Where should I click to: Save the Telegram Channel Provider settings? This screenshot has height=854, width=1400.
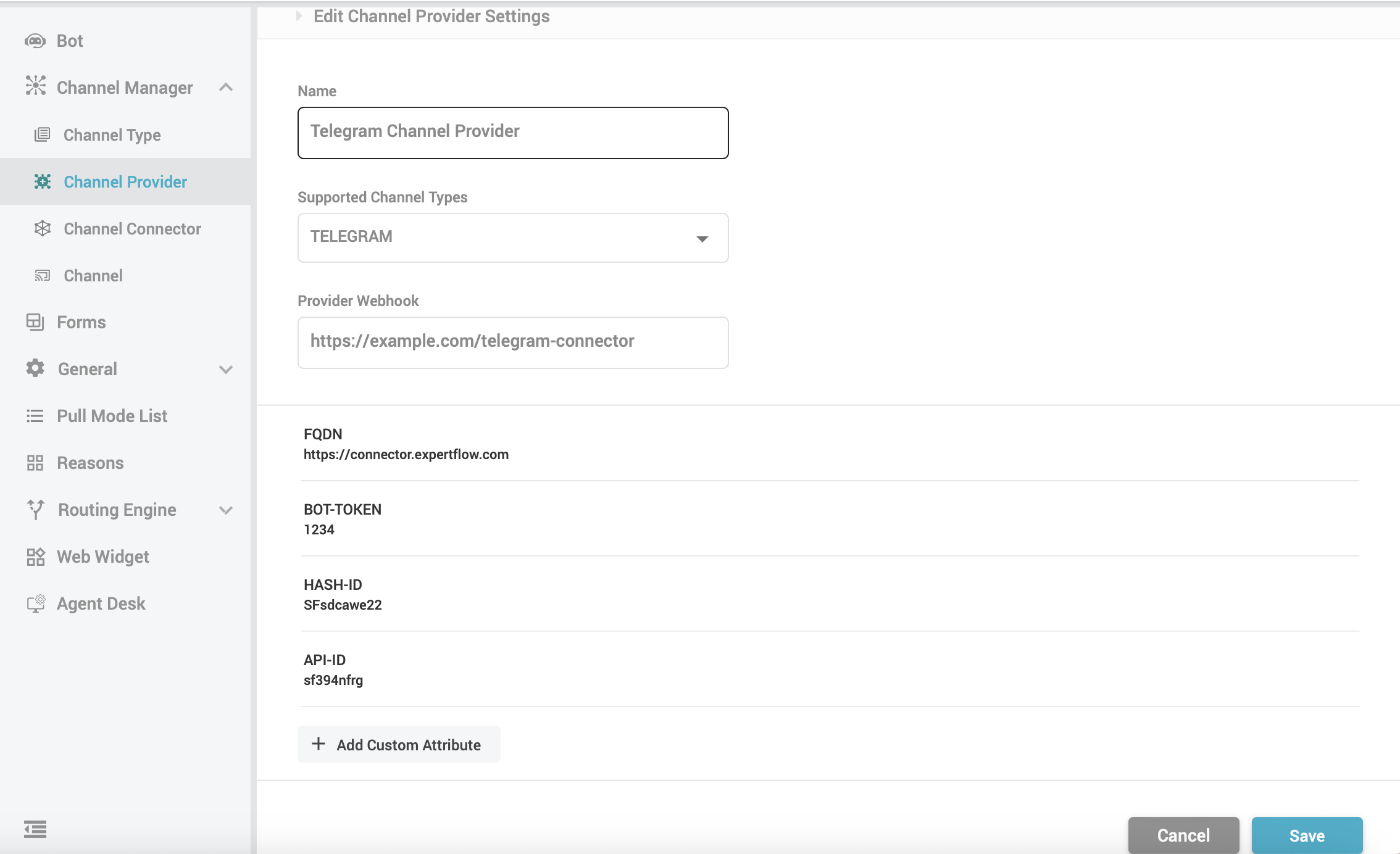click(x=1308, y=835)
